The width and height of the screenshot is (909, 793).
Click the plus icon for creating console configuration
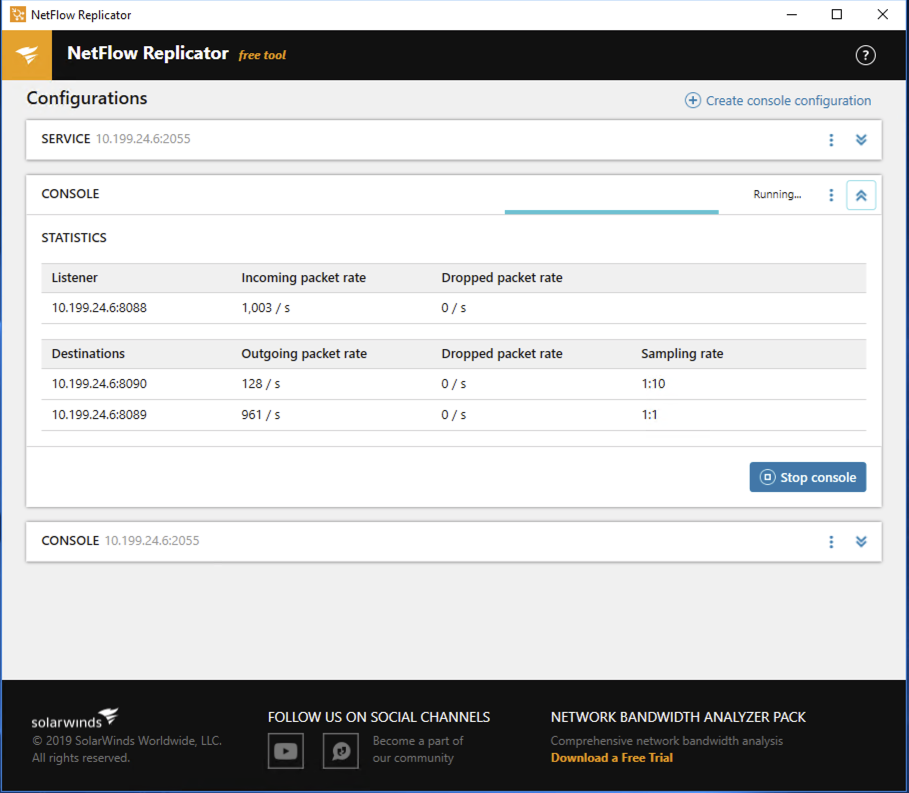692,100
